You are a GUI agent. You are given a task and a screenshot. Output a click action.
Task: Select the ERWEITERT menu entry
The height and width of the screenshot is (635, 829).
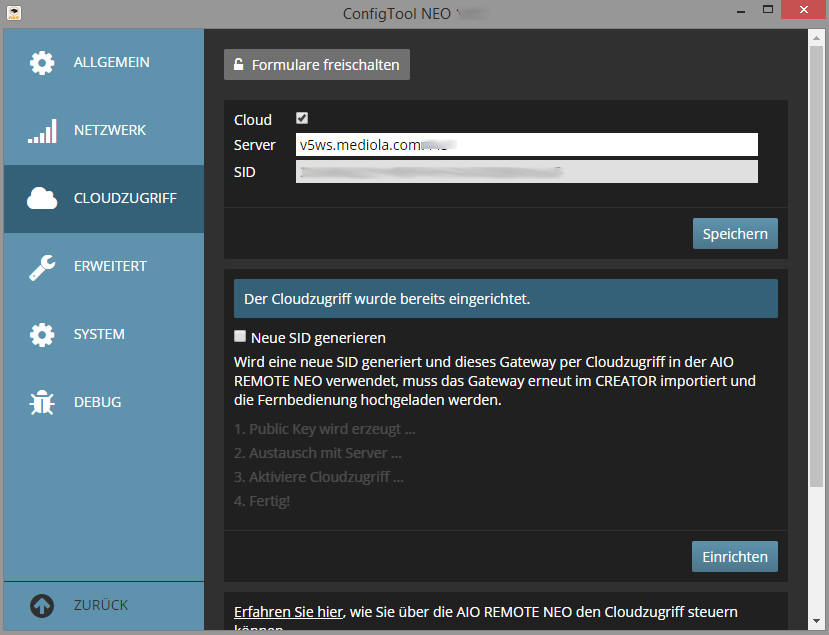click(110, 267)
